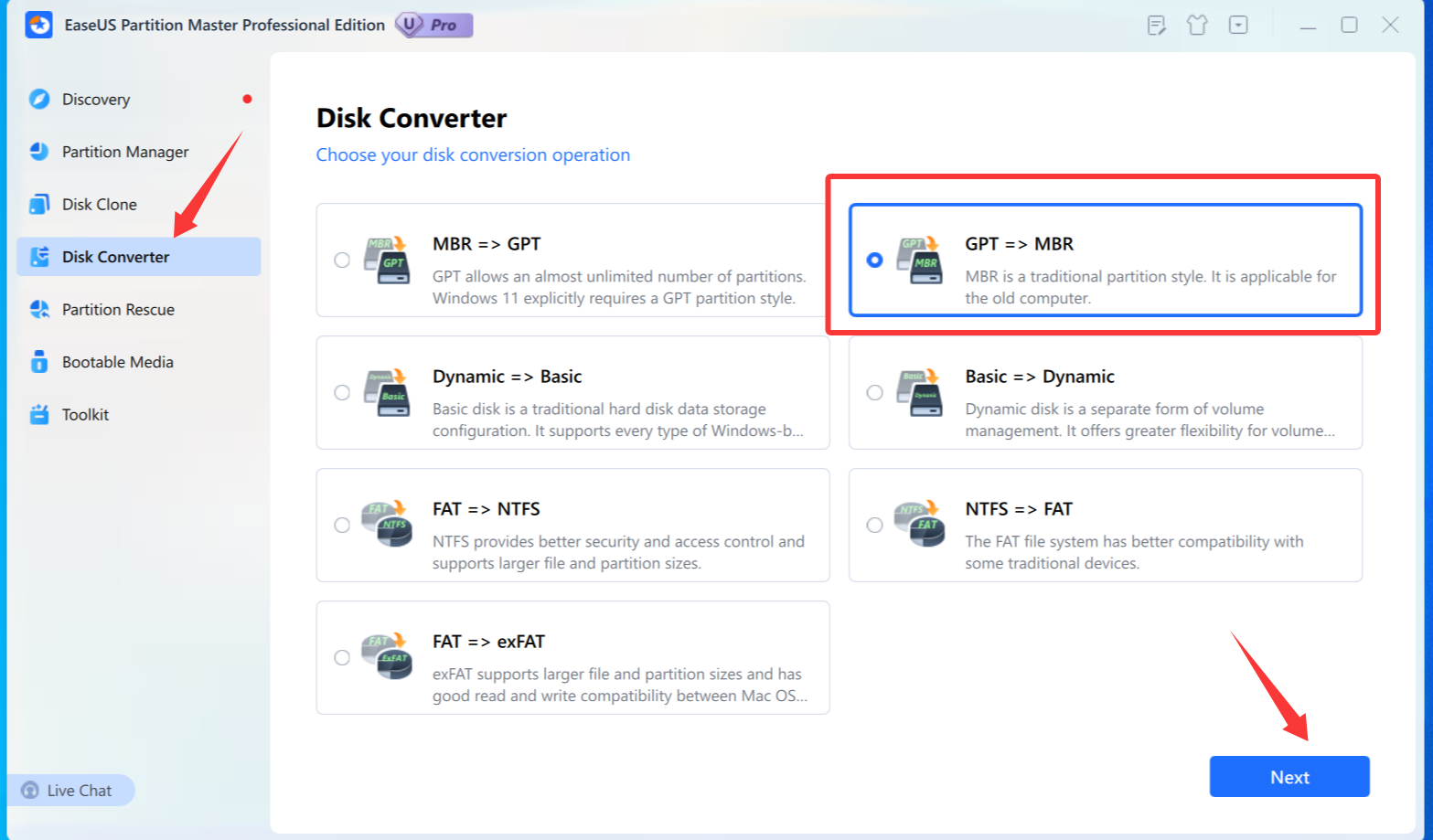
Task: Click the Disk Converter heading
Action: 412,118
